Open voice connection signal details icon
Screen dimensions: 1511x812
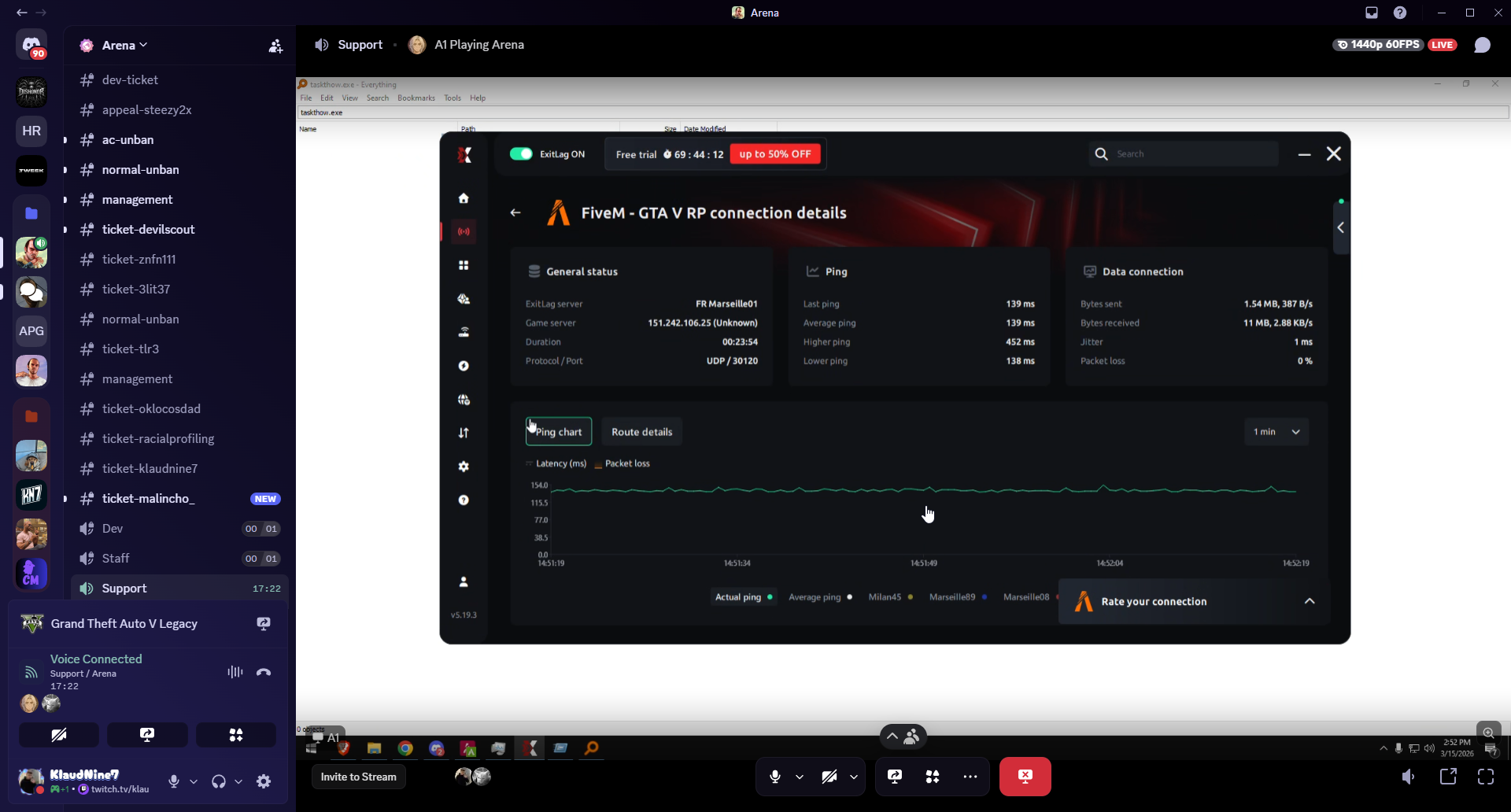(x=31, y=672)
